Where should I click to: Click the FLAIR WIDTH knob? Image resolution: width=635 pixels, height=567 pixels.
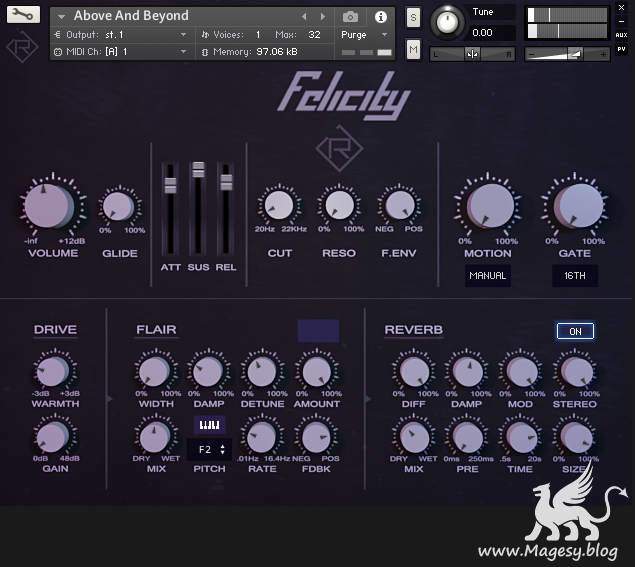point(155,372)
